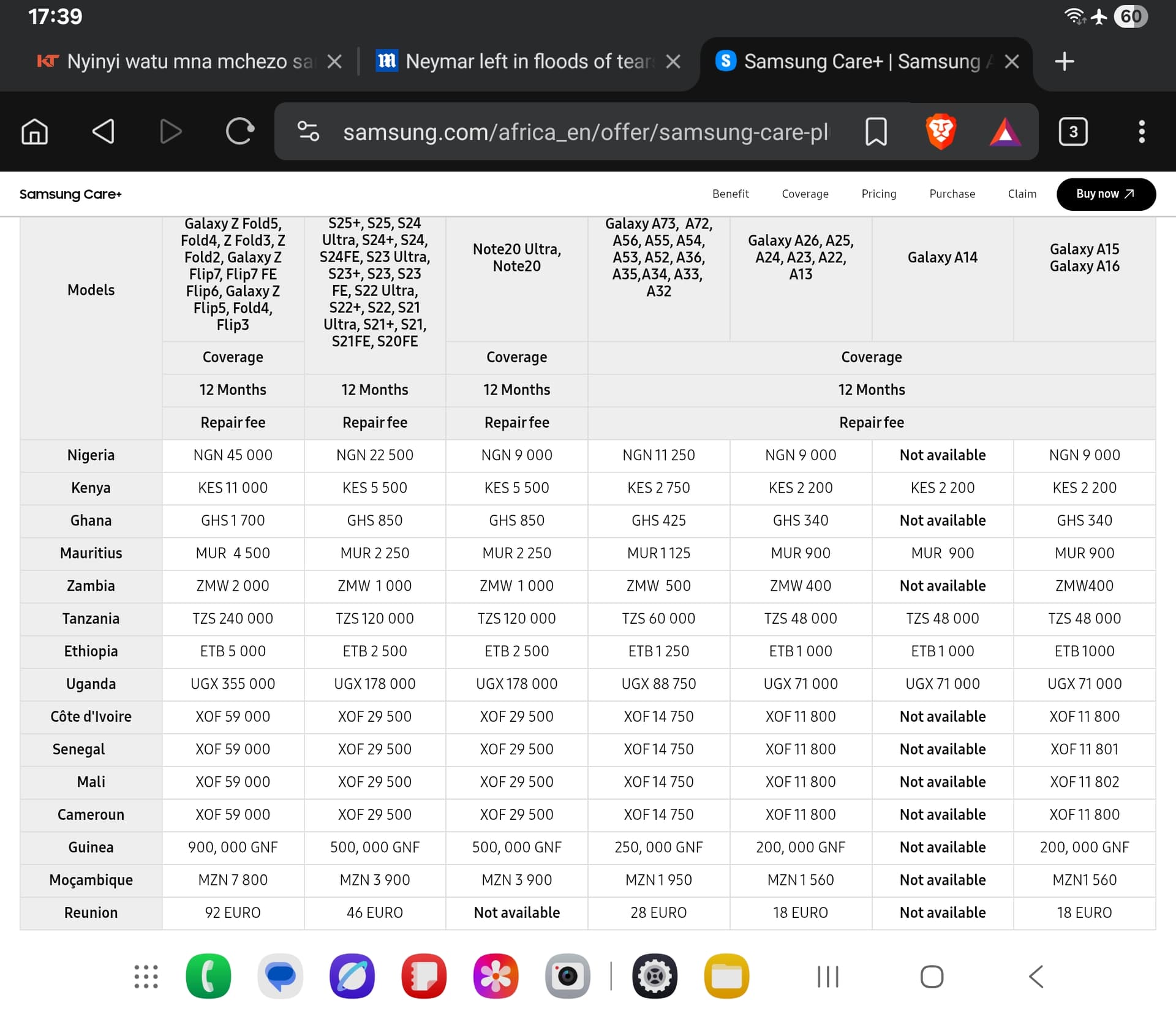Tap the URL address field
The height and width of the screenshot is (1011, 1176).
point(585,132)
